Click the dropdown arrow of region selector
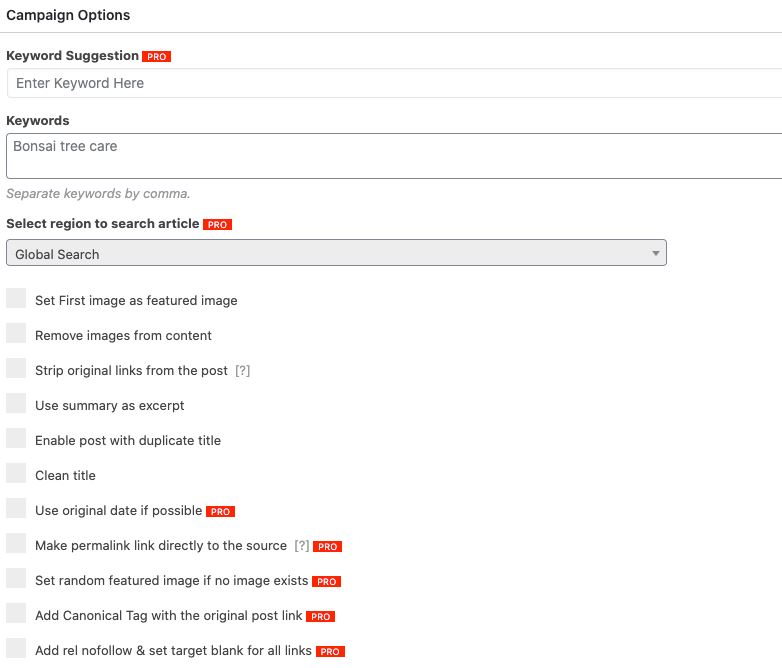This screenshot has width=782, height=668. click(655, 253)
